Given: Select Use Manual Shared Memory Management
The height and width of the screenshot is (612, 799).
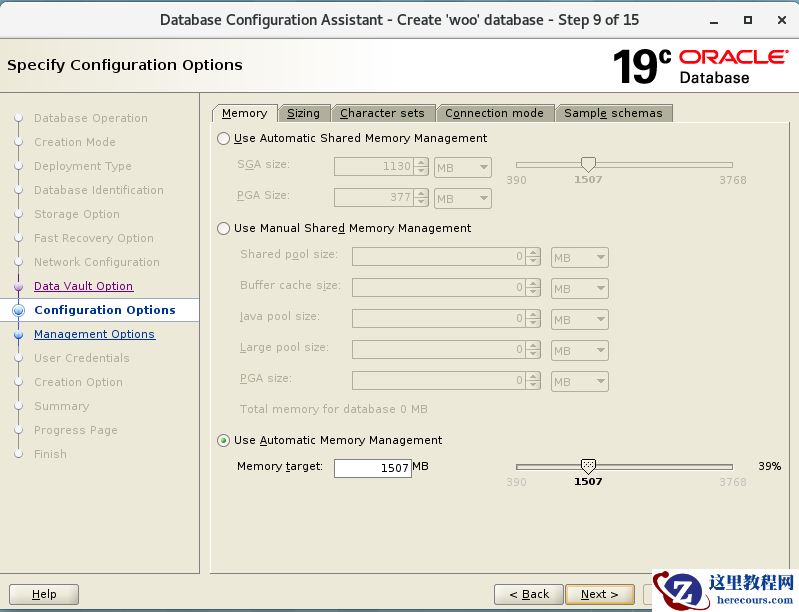Looking at the screenshot, I should [224, 229].
